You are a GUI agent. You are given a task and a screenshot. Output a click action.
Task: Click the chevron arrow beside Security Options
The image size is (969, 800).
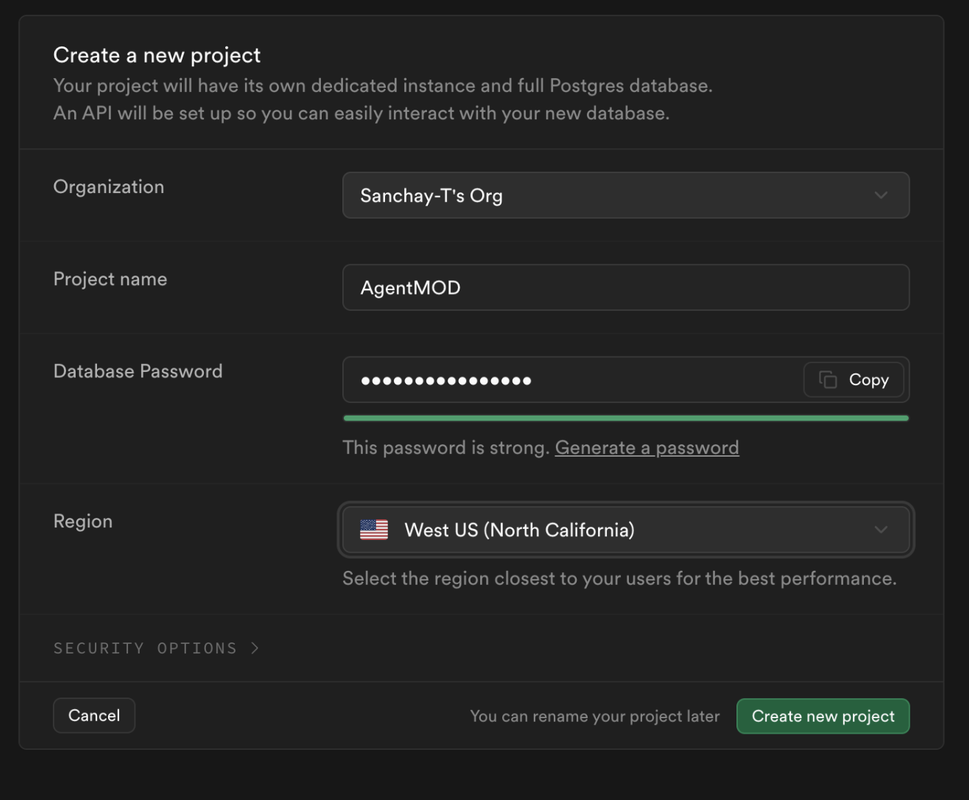pyautogui.click(x=255, y=648)
